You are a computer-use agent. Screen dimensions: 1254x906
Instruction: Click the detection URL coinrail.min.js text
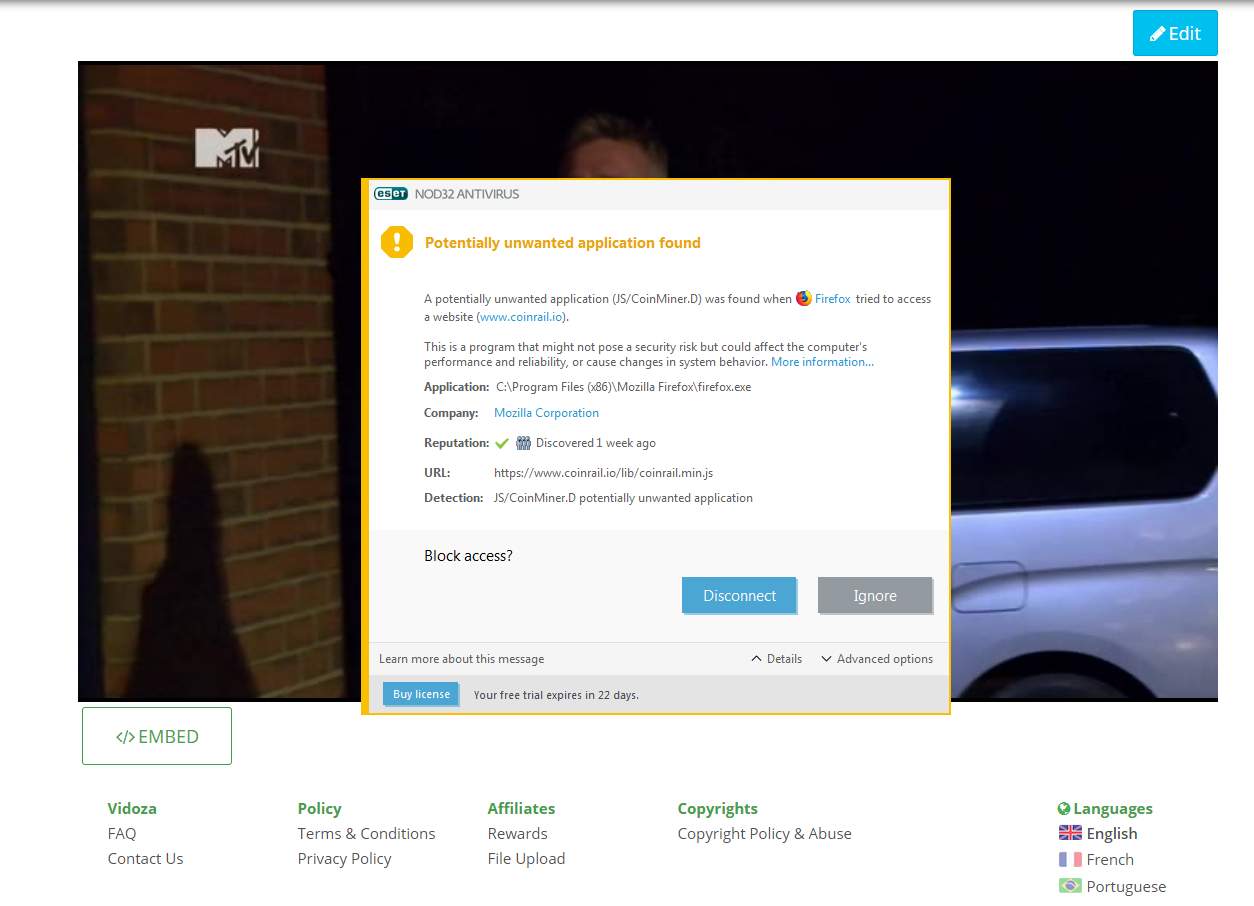[x=603, y=473]
